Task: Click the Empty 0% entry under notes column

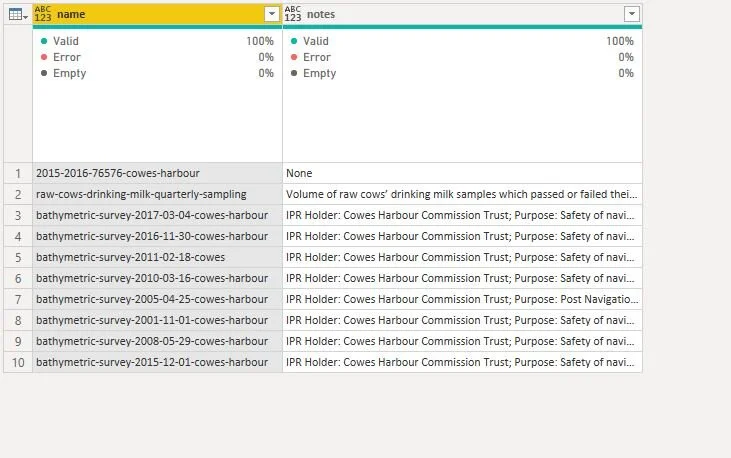Action: (462, 73)
